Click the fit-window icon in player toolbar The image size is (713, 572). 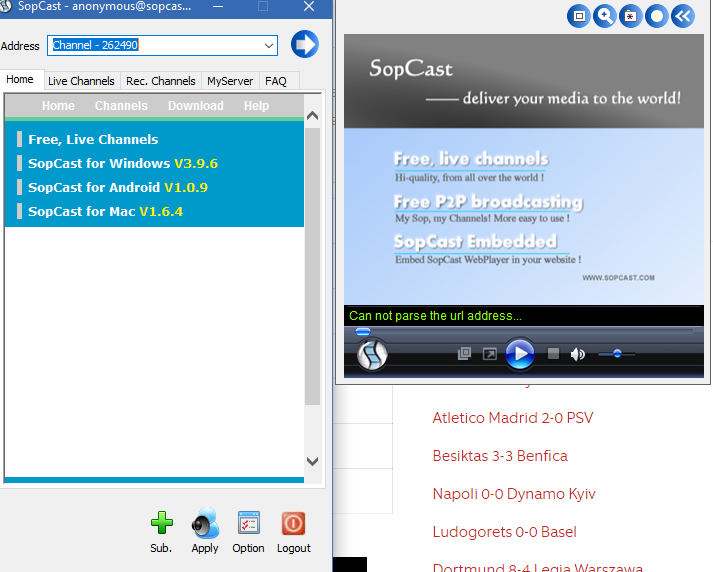[x=579, y=16]
